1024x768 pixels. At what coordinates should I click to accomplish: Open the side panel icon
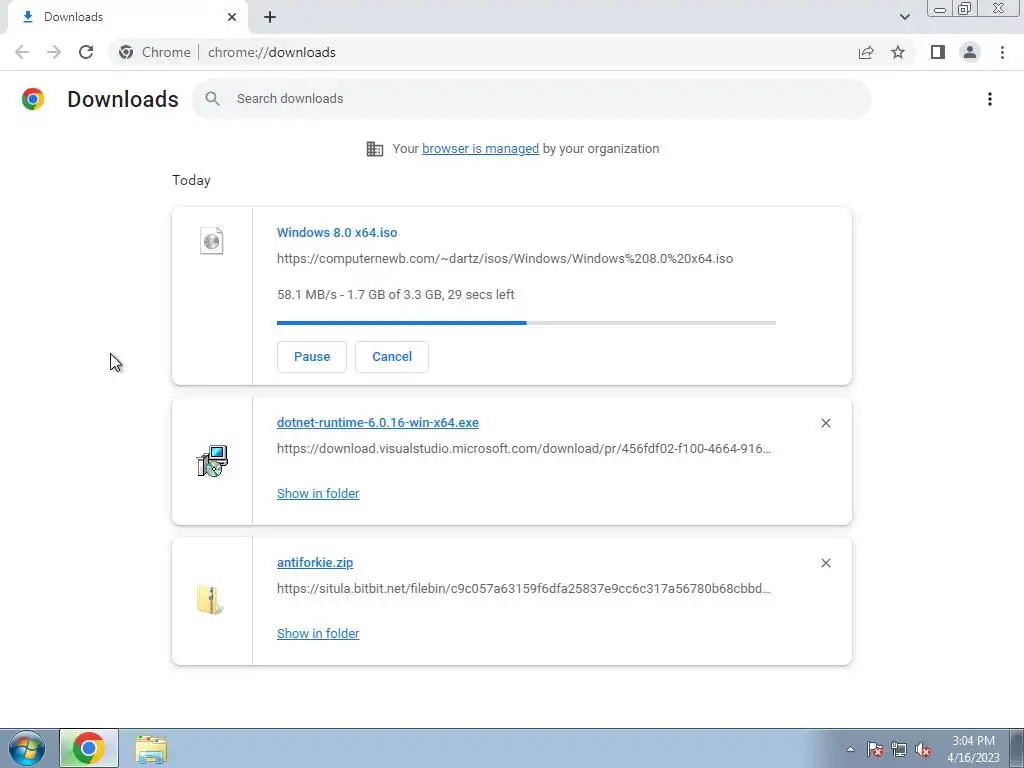tap(938, 52)
